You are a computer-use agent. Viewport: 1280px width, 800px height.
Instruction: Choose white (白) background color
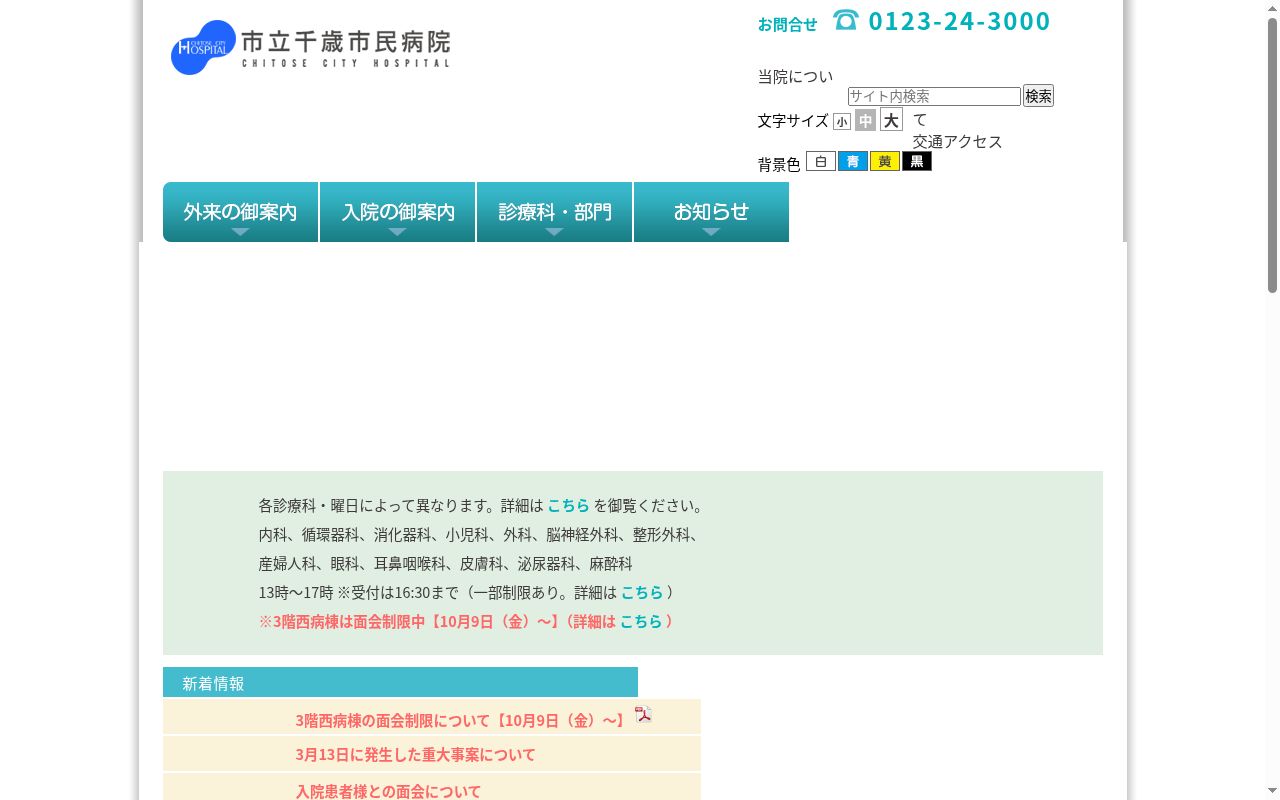tap(821, 161)
